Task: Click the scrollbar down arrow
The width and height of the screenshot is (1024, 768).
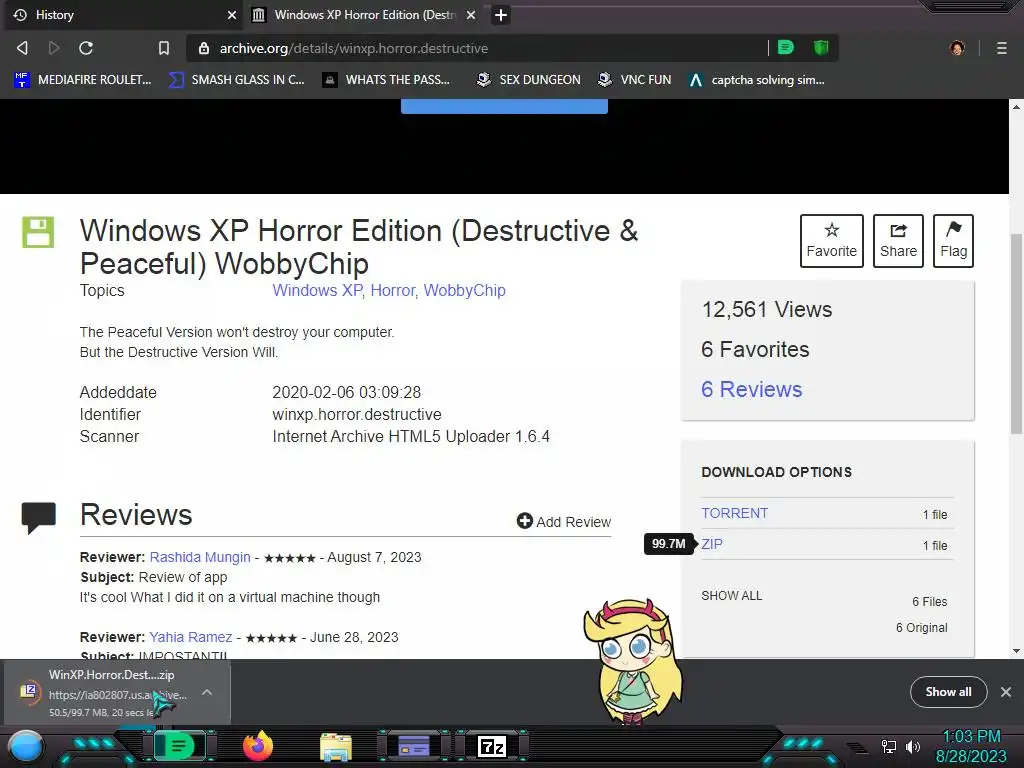Action: pyautogui.click(x=1016, y=650)
